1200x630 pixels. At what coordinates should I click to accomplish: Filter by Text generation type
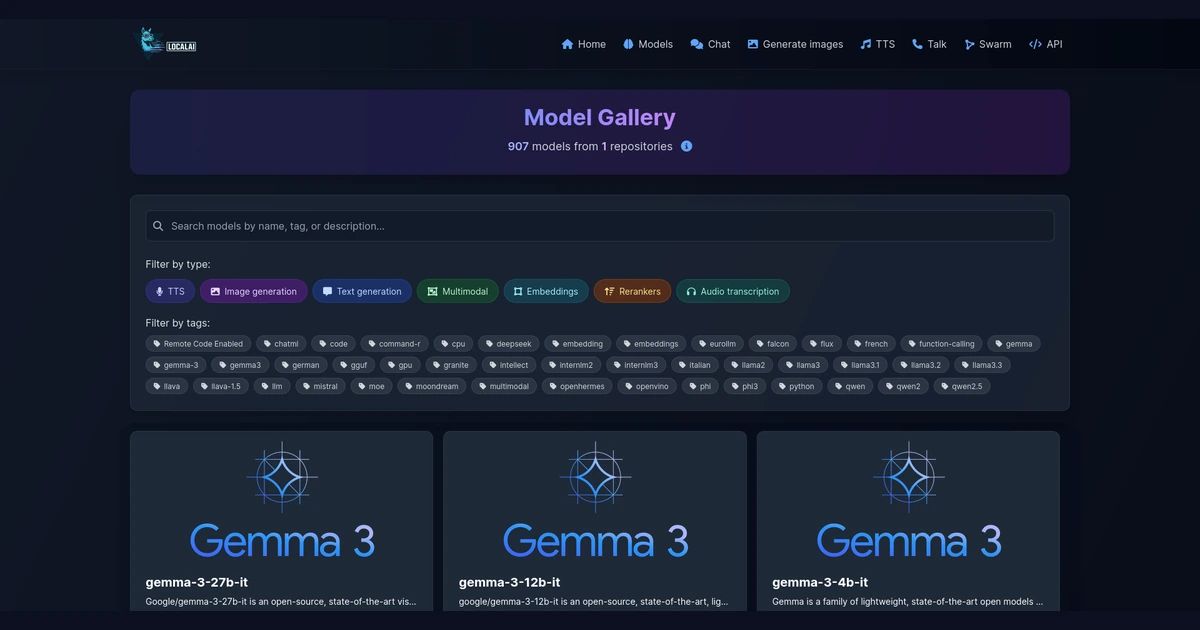[361, 291]
